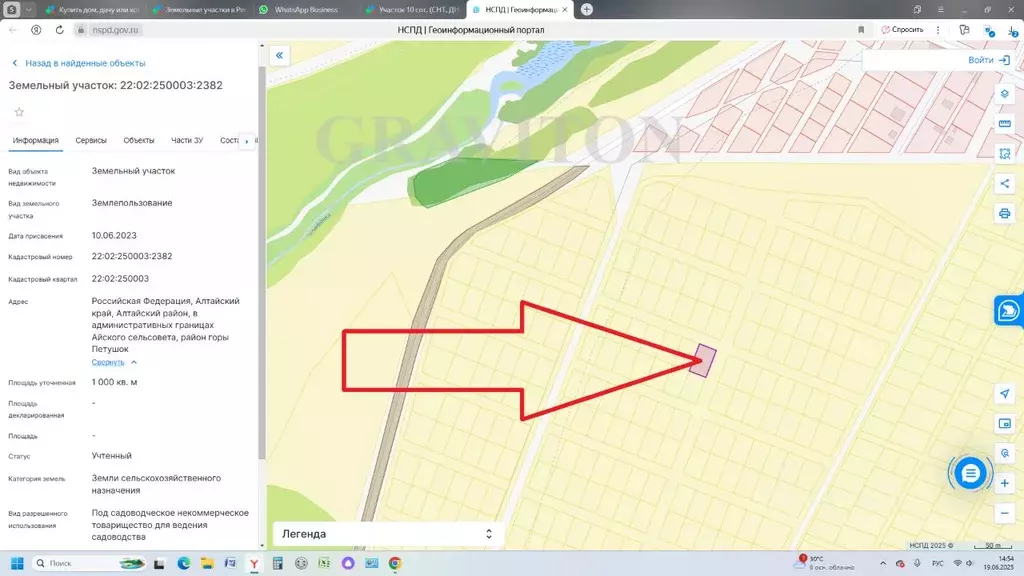Show more tabs with the right chevron

coord(246,141)
